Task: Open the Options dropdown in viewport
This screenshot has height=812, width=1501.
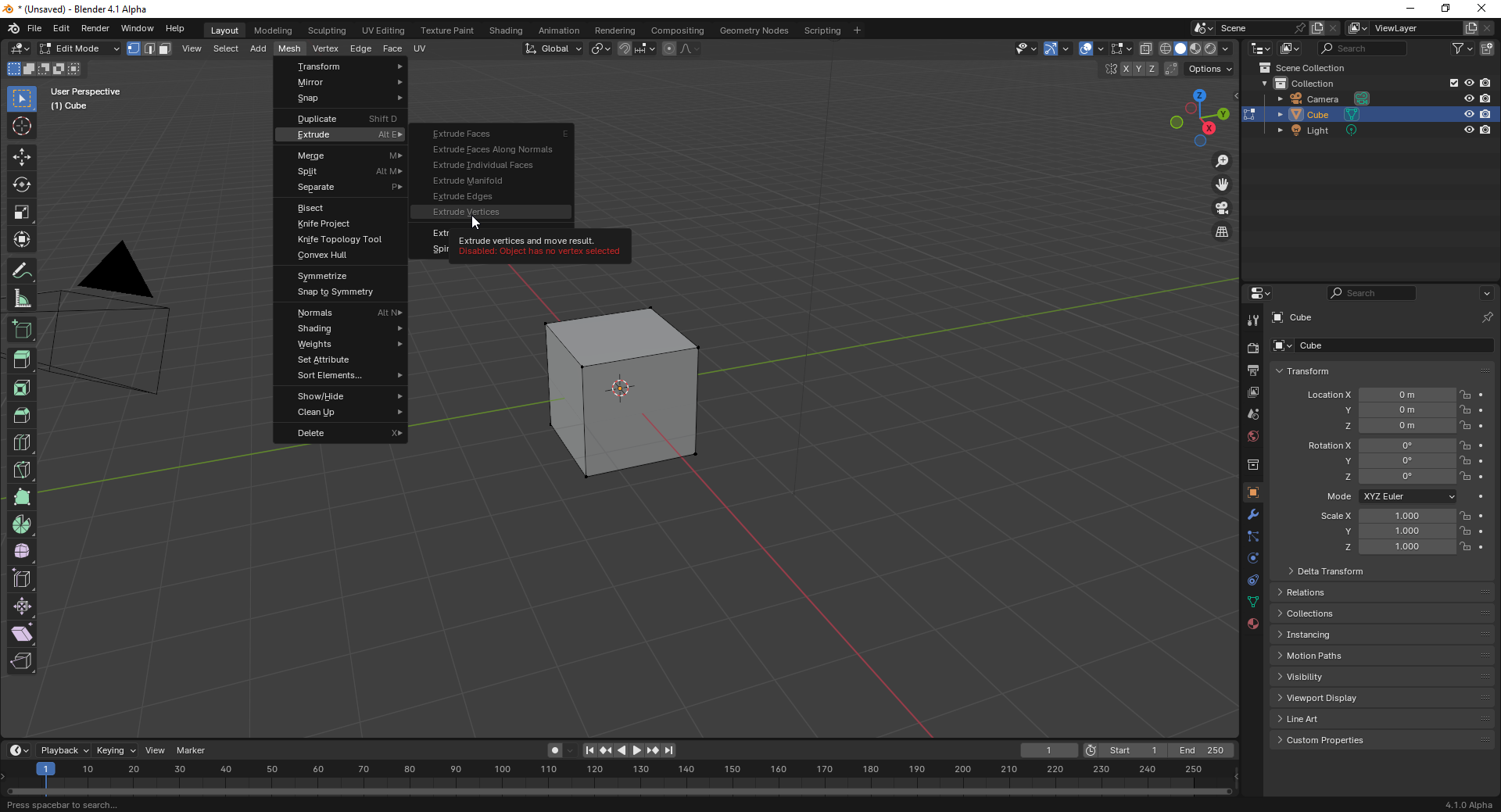Action: point(1209,69)
